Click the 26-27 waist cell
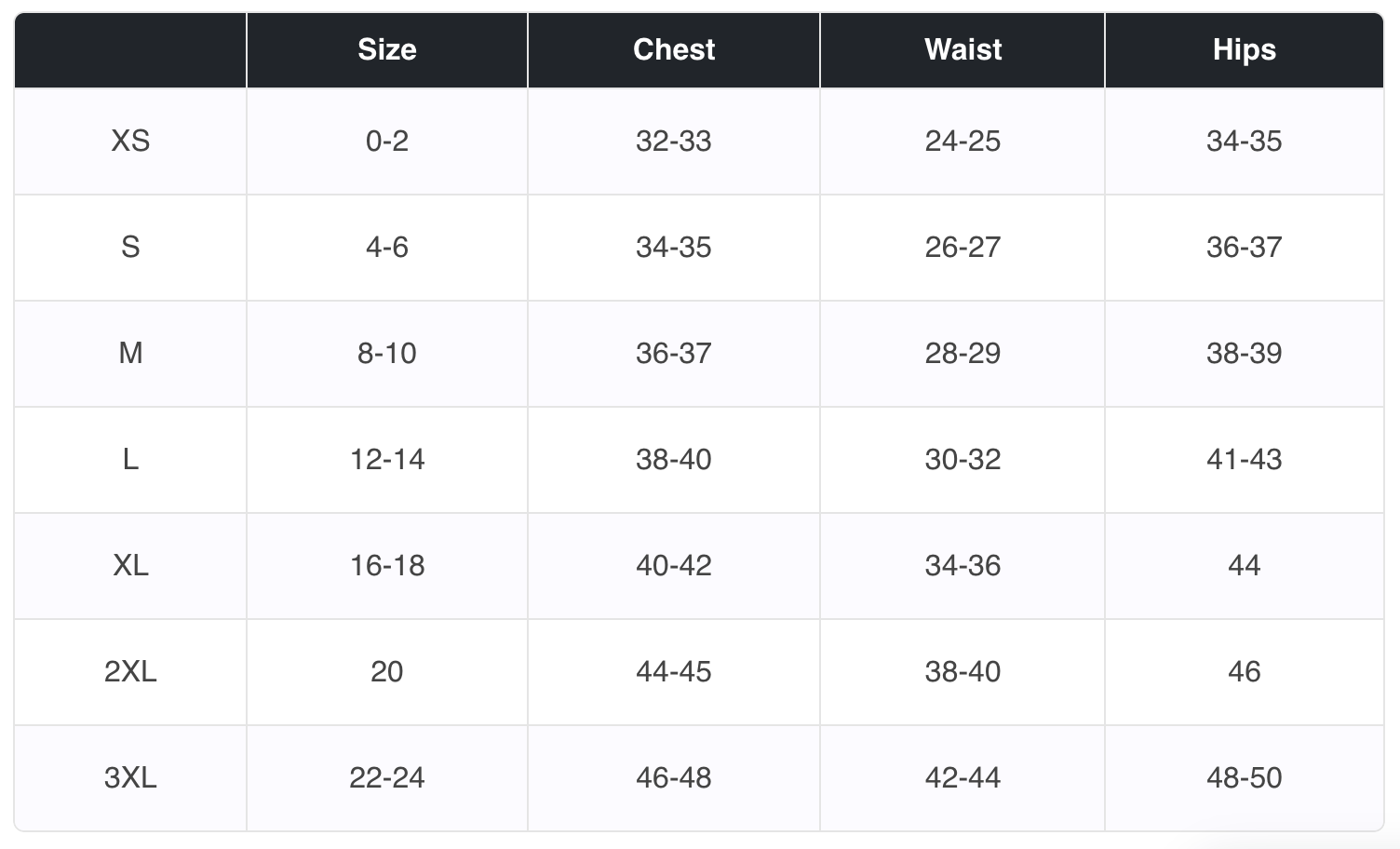 (962, 248)
